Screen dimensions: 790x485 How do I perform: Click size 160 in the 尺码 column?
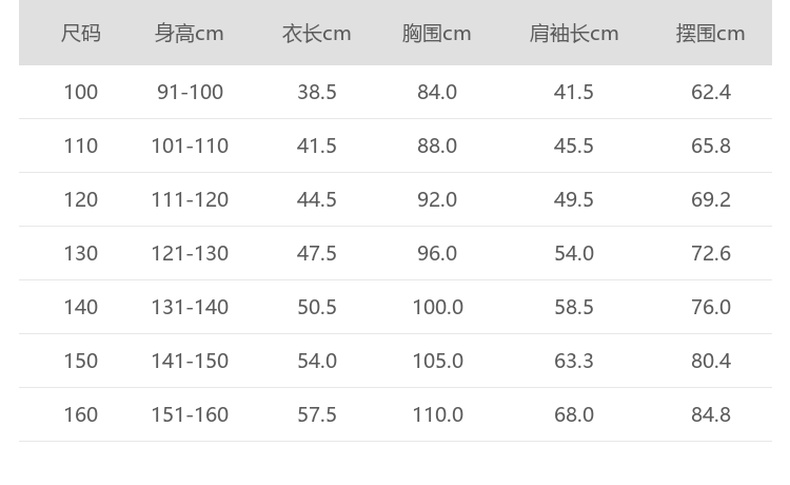(81, 415)
